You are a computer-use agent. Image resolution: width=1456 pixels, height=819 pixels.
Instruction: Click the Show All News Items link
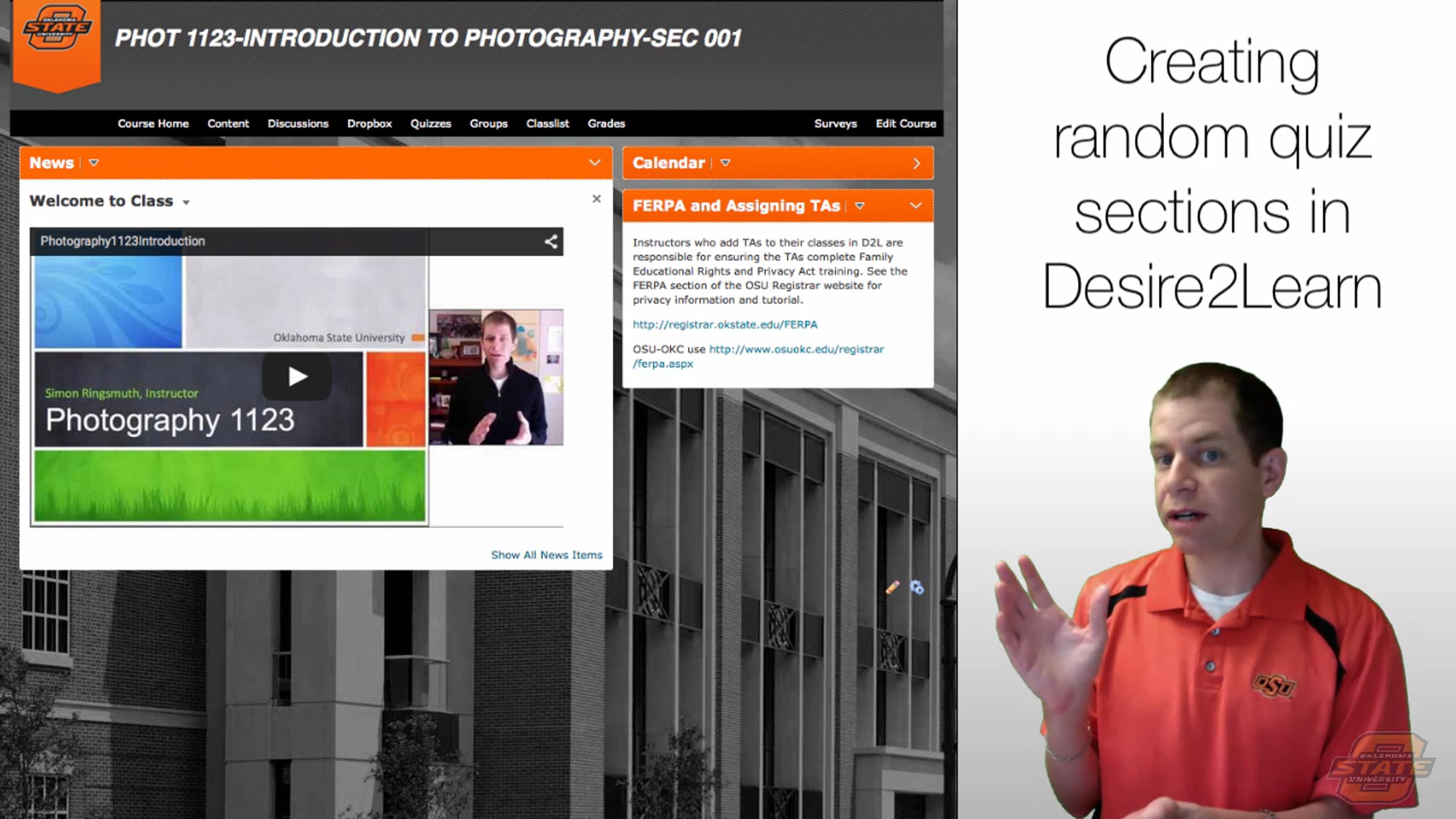pos(547,555)
